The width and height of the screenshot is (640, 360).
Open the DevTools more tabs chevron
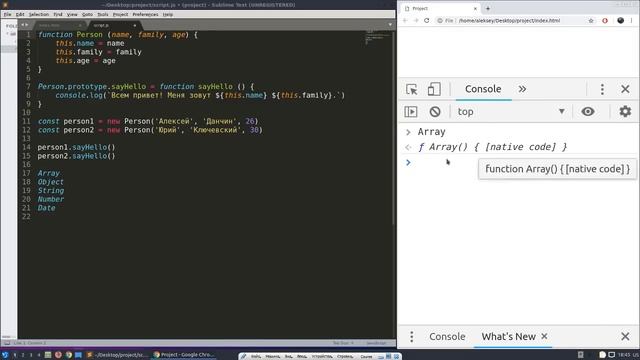tap(522, 89)
